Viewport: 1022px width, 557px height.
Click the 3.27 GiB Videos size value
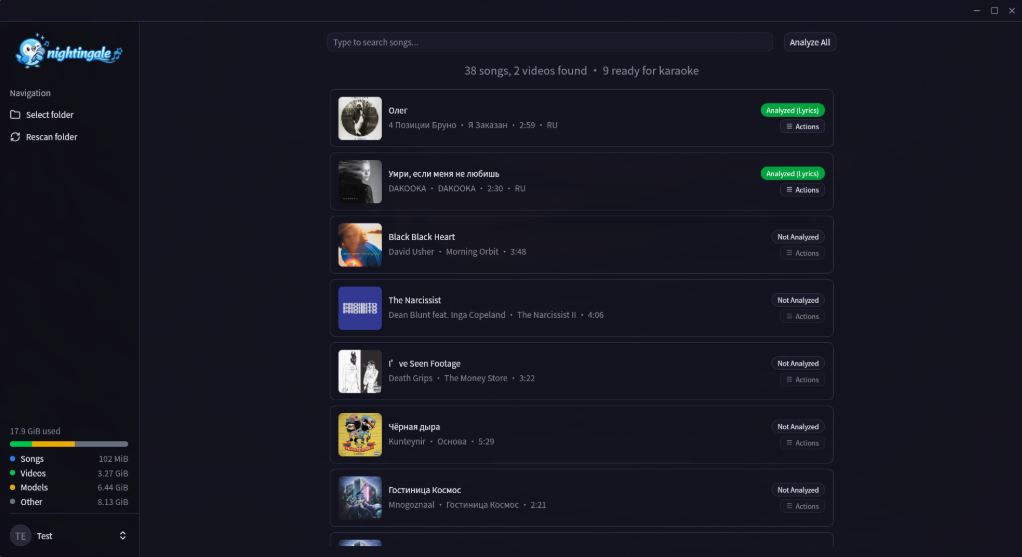coord(113,473)
